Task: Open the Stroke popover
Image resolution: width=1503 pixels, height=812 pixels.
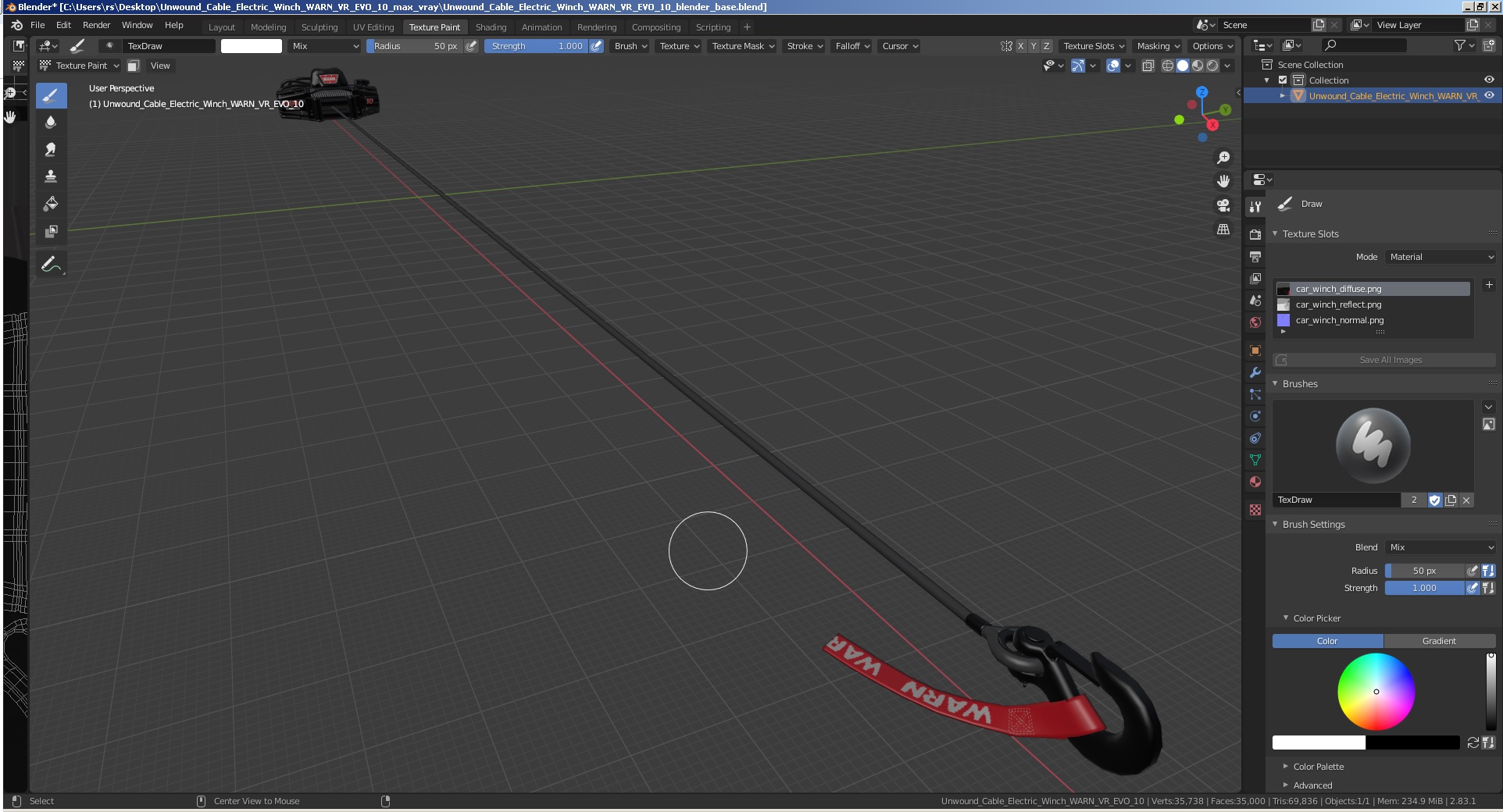Action: tap(805, 46)
